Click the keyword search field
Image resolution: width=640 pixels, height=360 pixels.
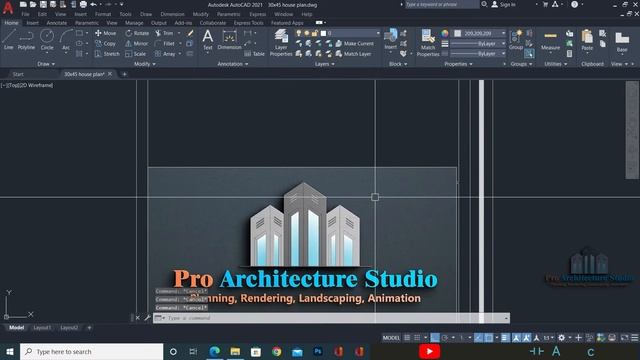point(442,4)
